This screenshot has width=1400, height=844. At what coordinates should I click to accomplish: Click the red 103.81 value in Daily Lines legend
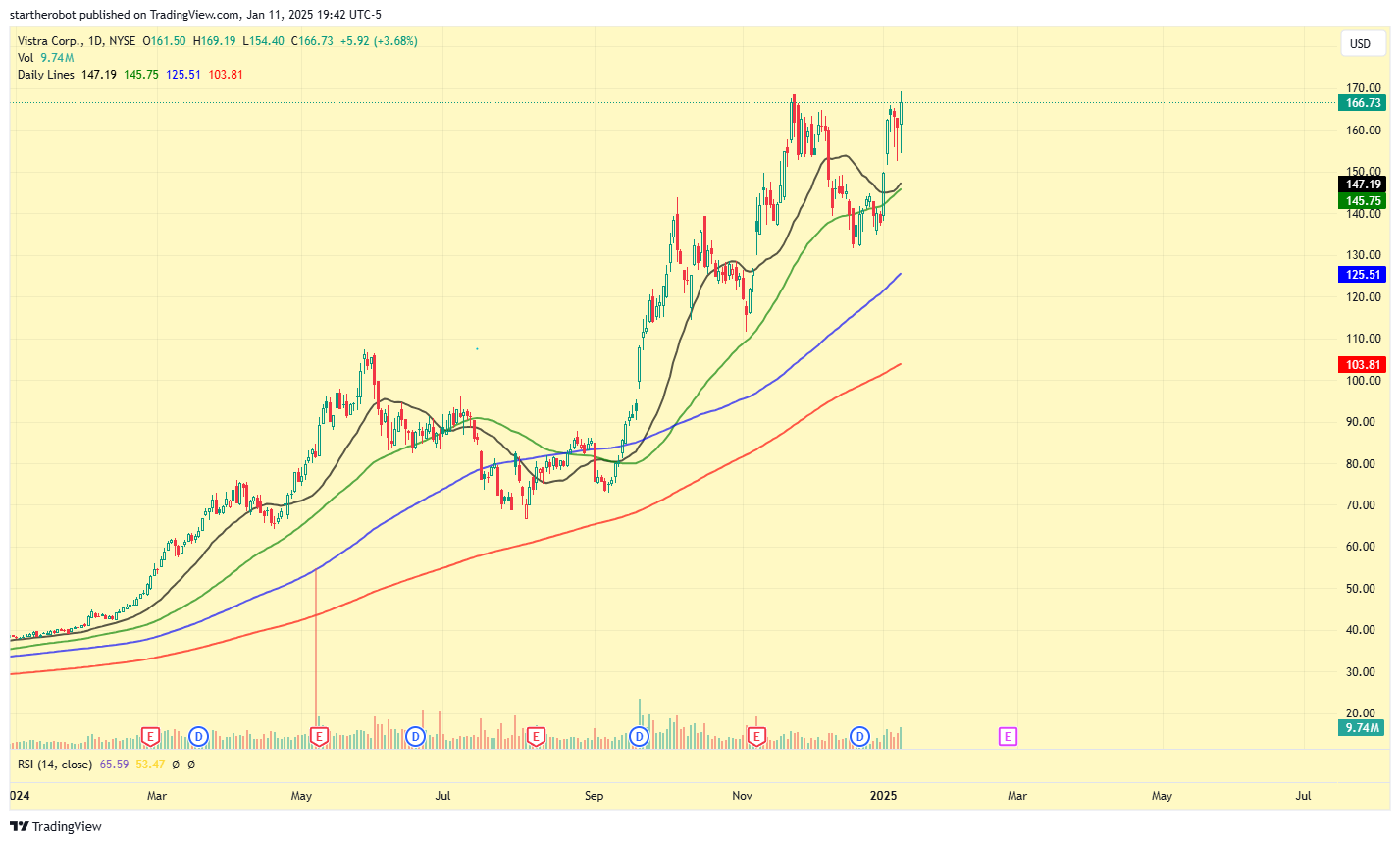(x=226, y=75)
